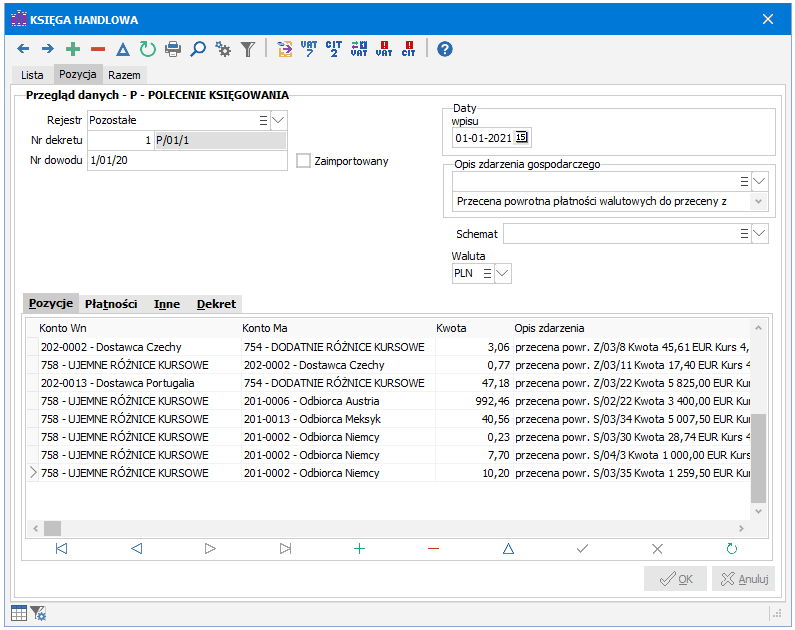Open the VAT 7 declaration icon
Image resolution: width=795 pixels, height=630 pixels.
[309, 49]
